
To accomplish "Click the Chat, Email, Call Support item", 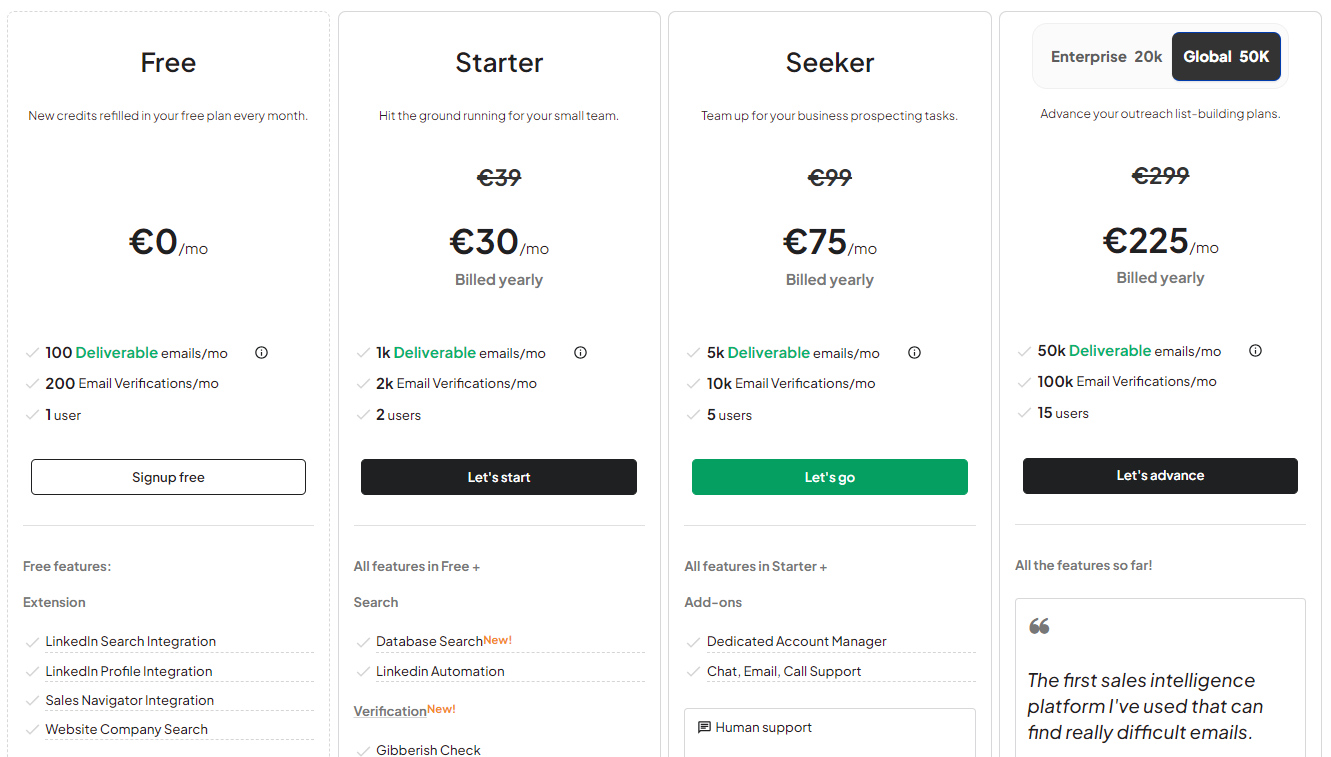I will 784,672.
